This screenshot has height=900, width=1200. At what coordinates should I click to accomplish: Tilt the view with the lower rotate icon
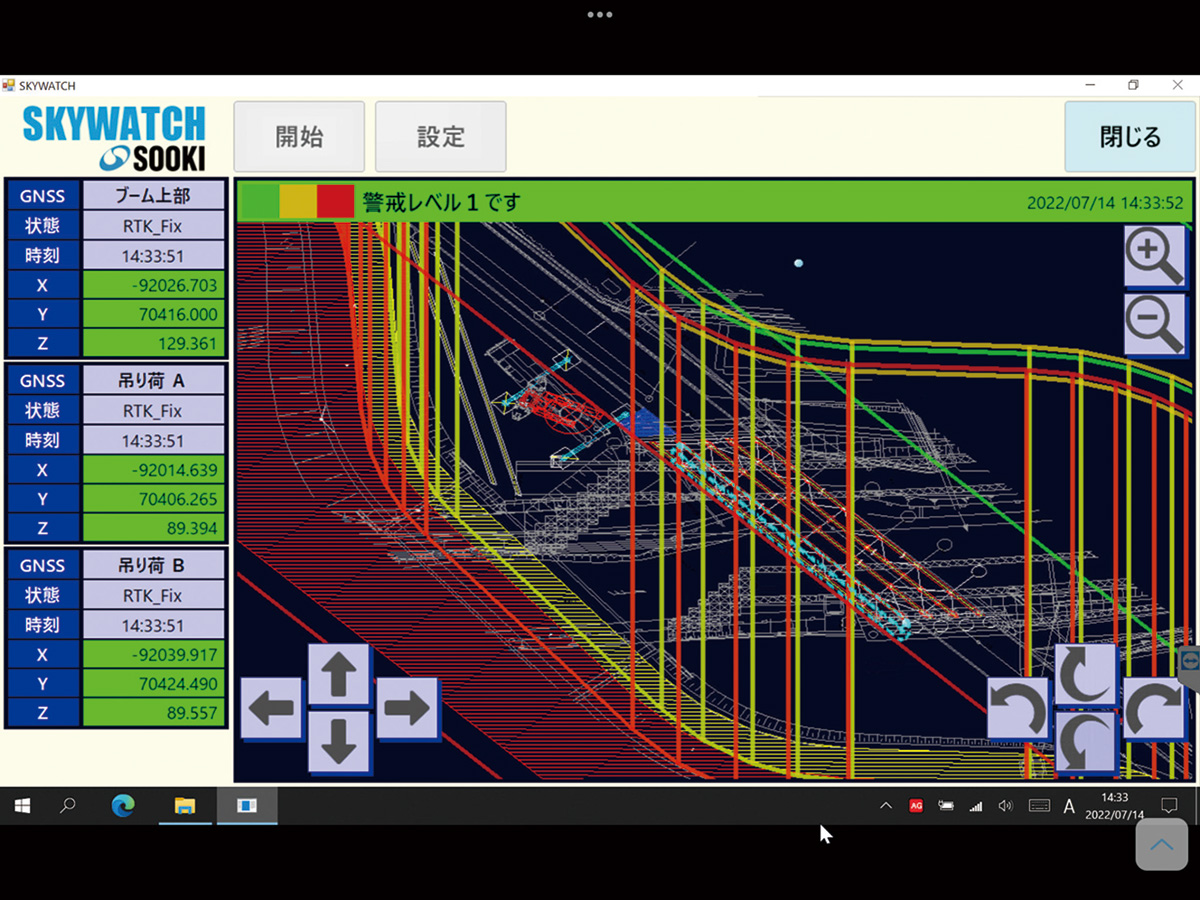[1086, 741]
